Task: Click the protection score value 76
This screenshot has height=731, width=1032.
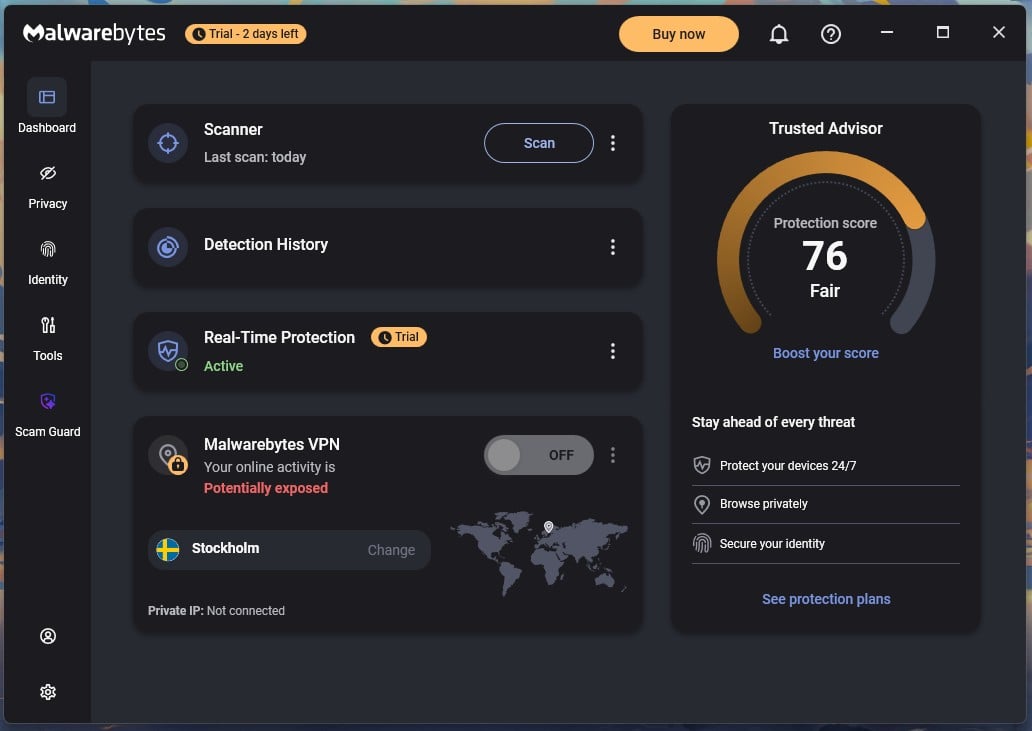Action: [825, 255]
